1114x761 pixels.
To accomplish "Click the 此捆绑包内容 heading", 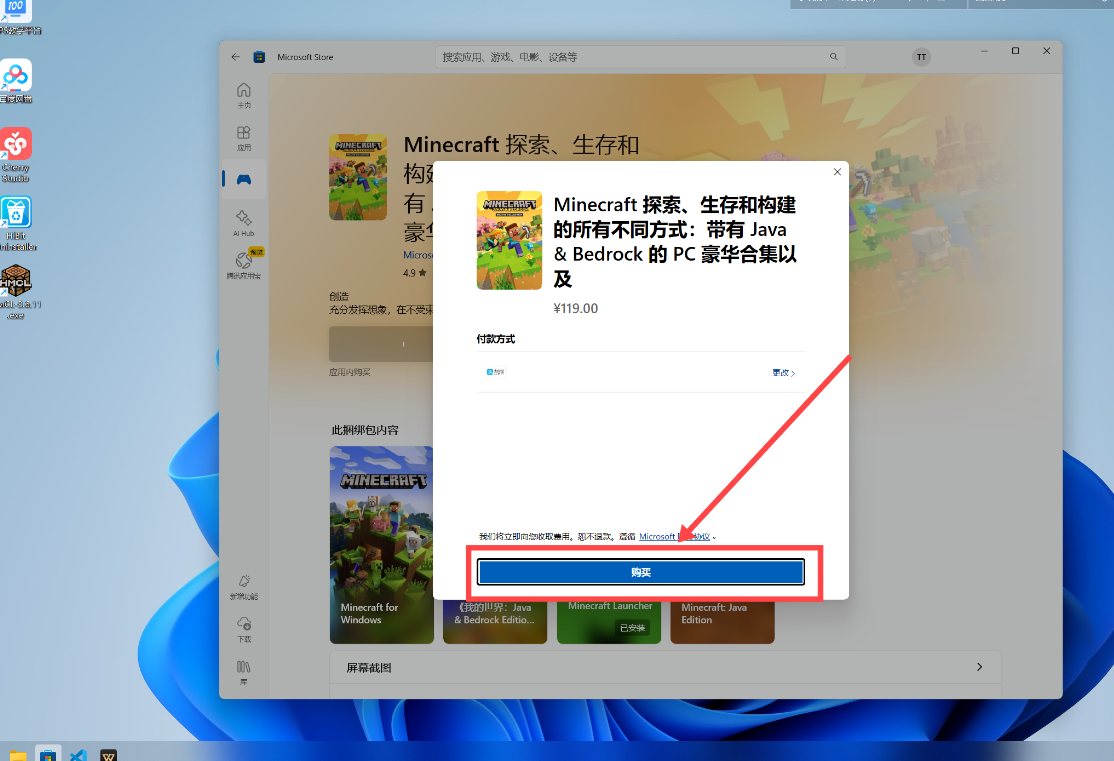I will click(364, 430).
